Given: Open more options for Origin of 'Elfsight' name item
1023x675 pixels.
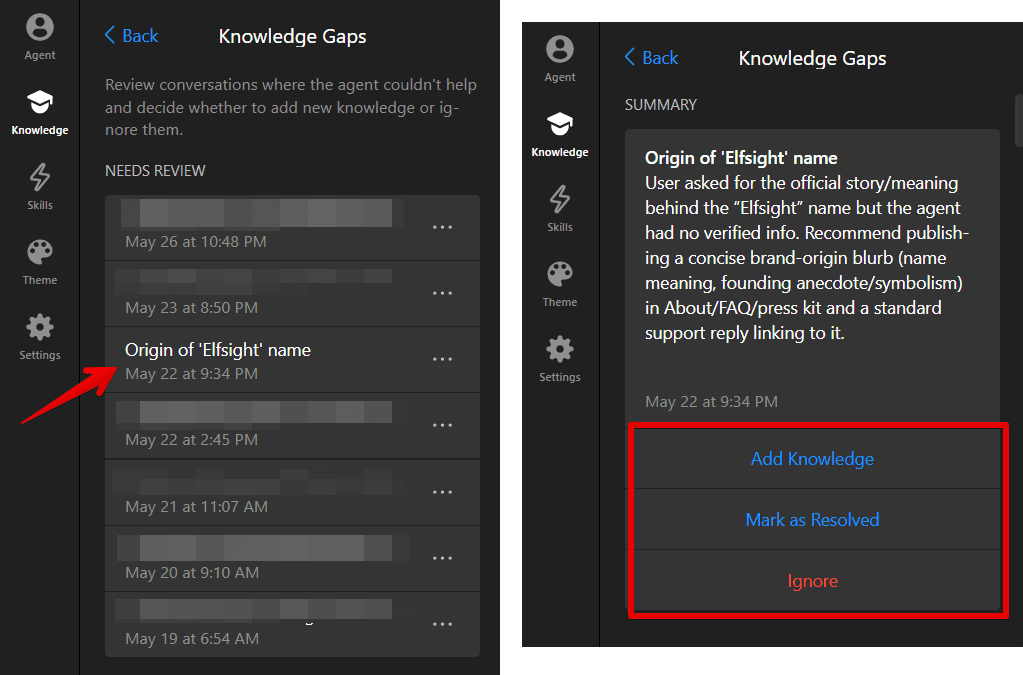Looking at the screenshot, I should (x=442, y=359).
